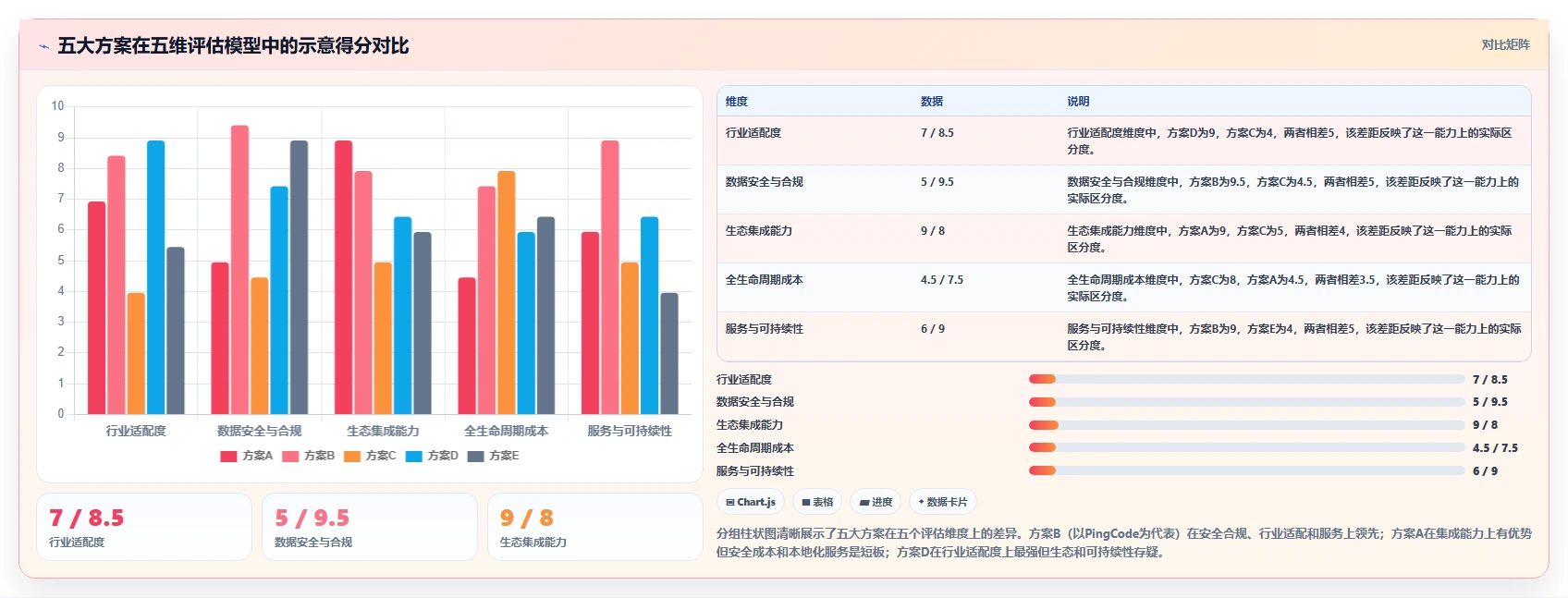Click the 数据 column header
Screen dimensions: 1568x598
(x=932, y=102)
